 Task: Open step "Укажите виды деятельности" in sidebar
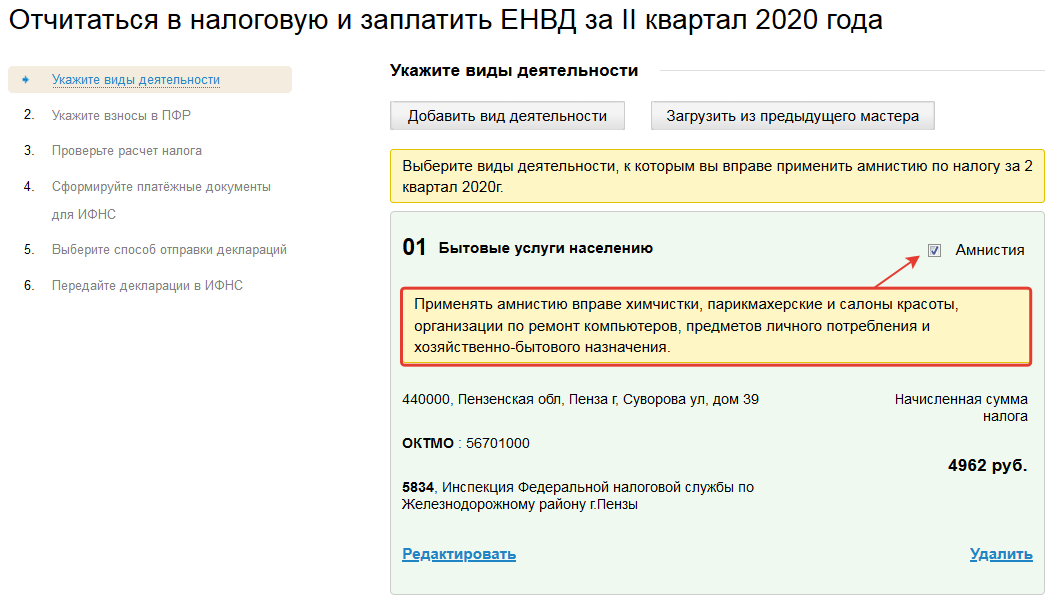136,80
